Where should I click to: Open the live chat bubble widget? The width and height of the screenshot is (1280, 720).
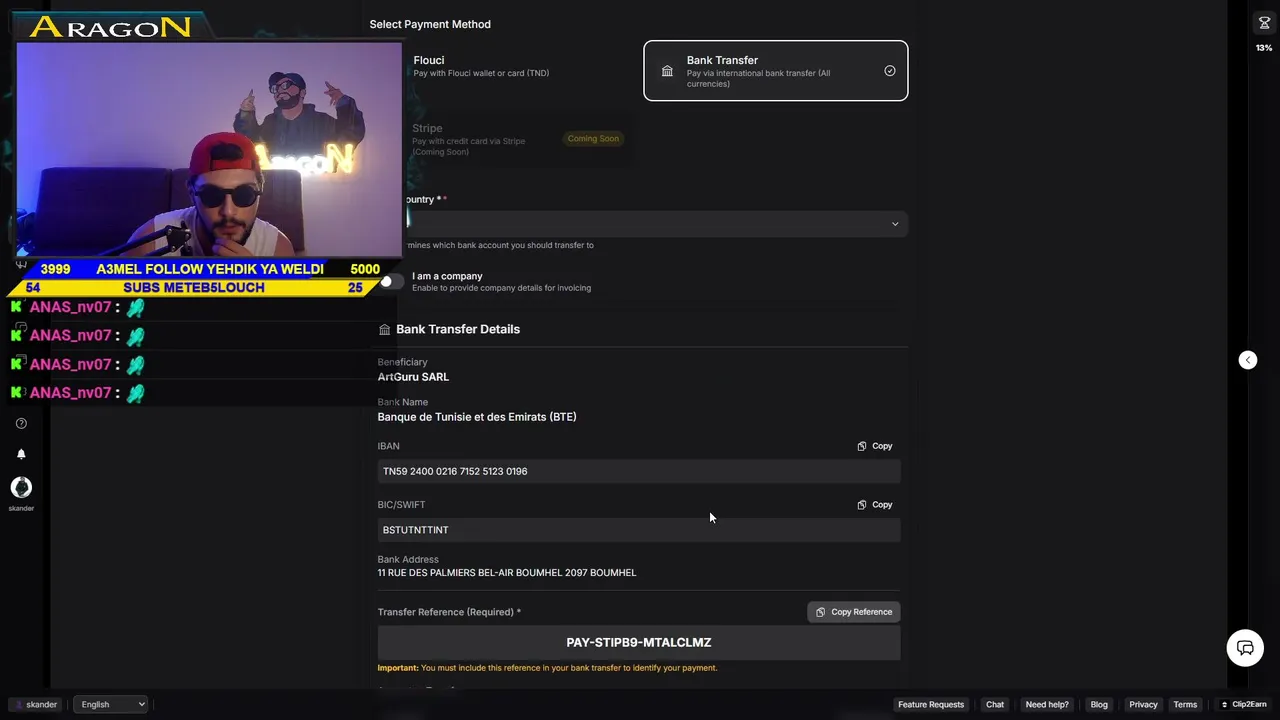click(x=1245, y=648)
